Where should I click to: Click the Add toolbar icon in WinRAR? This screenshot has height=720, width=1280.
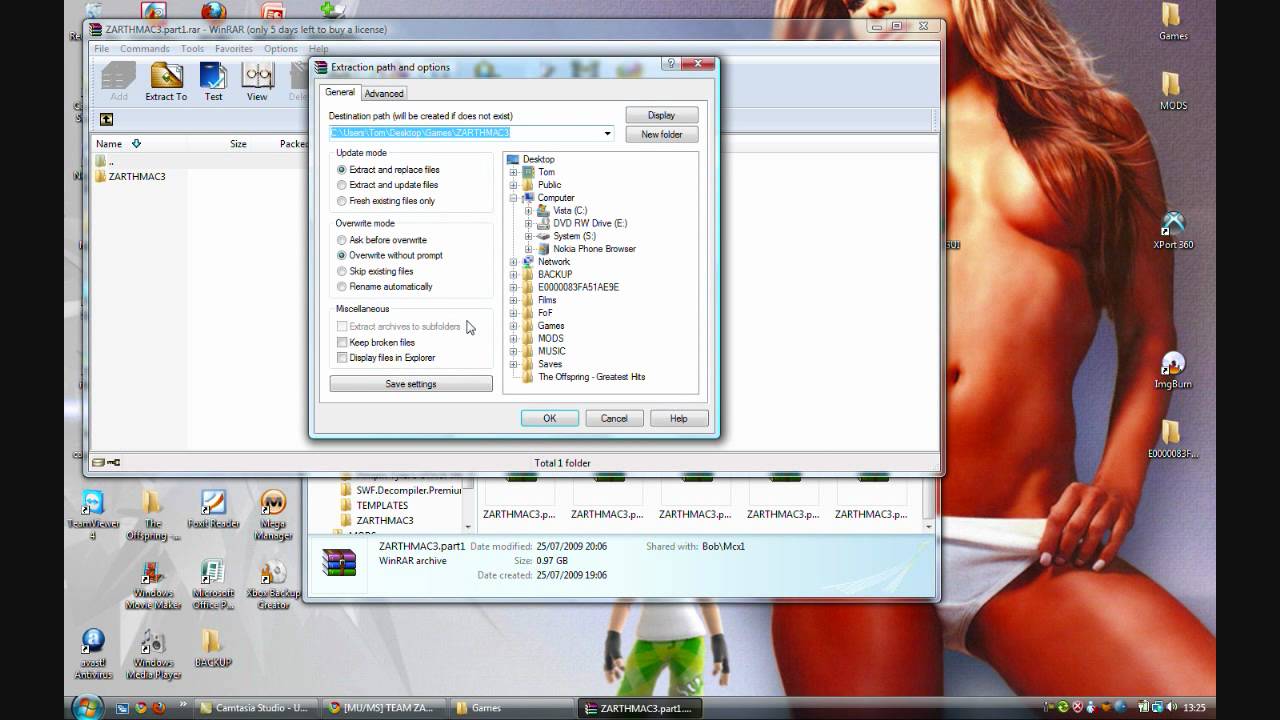[x=119, y=82]
